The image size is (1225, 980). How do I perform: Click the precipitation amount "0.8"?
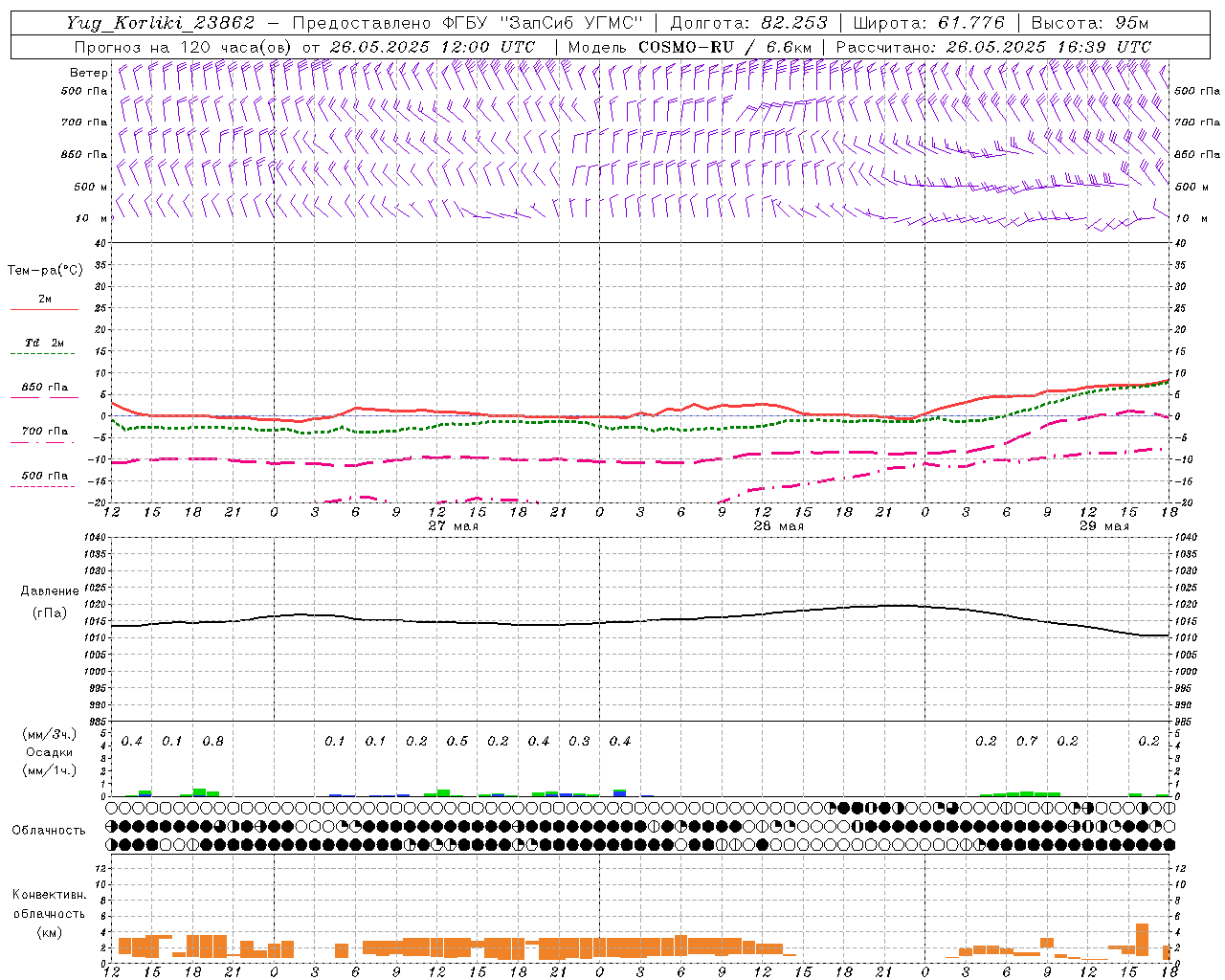tap(213, 742)
